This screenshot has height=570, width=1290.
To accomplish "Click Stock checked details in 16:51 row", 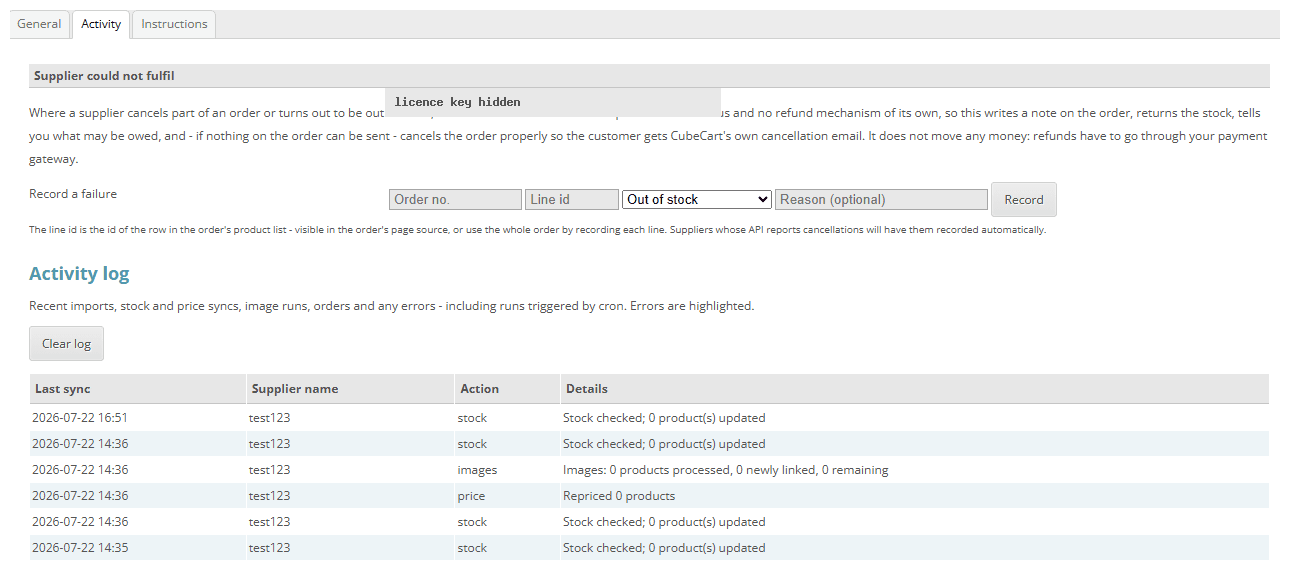I will [x=664, y=418].
